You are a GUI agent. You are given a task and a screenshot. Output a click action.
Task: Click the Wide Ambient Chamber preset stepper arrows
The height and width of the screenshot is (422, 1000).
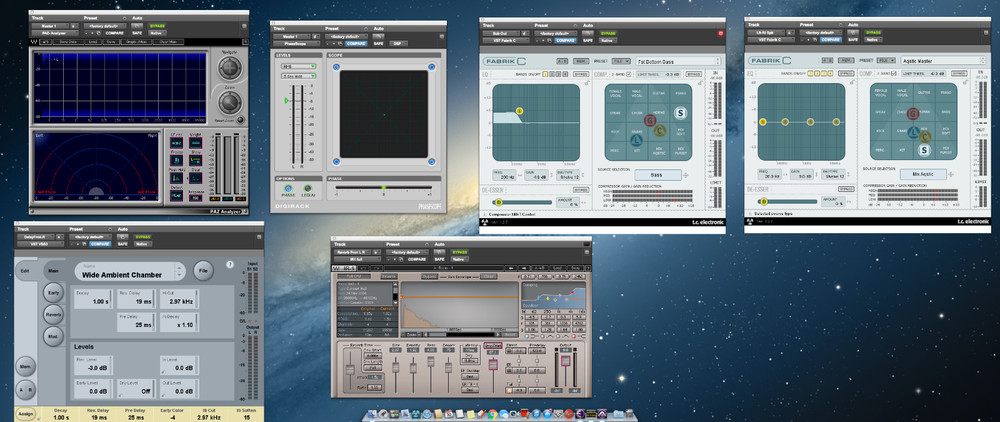[x=179, y=271]
